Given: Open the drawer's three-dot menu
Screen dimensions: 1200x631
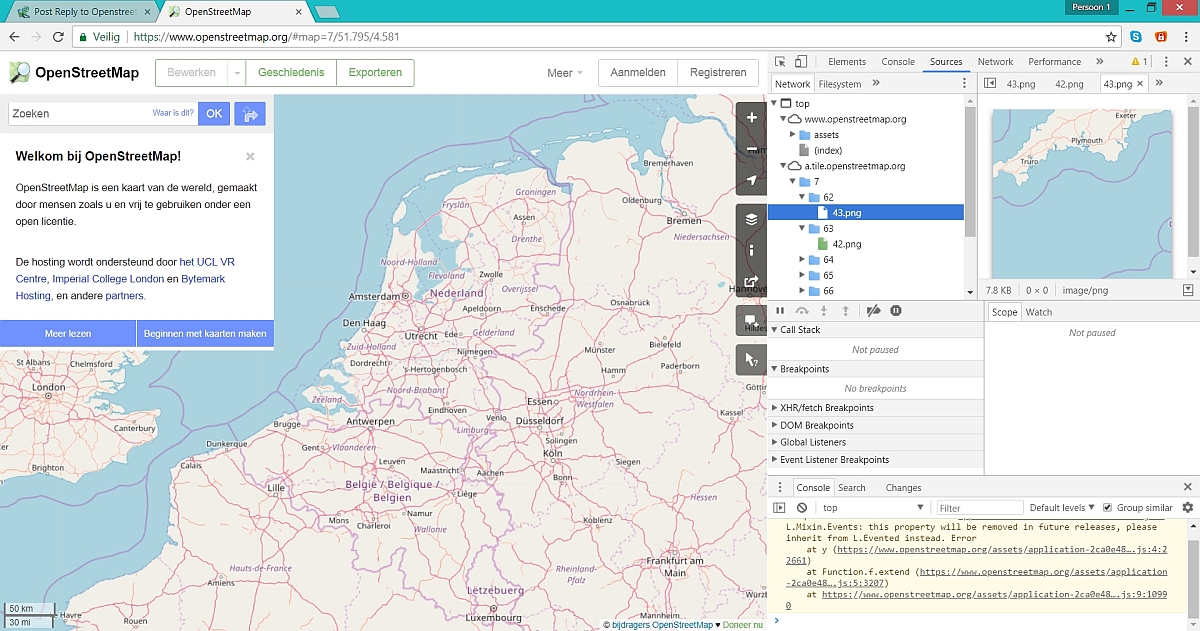Looking at the screenshot, I should click(x=780, y=487).
